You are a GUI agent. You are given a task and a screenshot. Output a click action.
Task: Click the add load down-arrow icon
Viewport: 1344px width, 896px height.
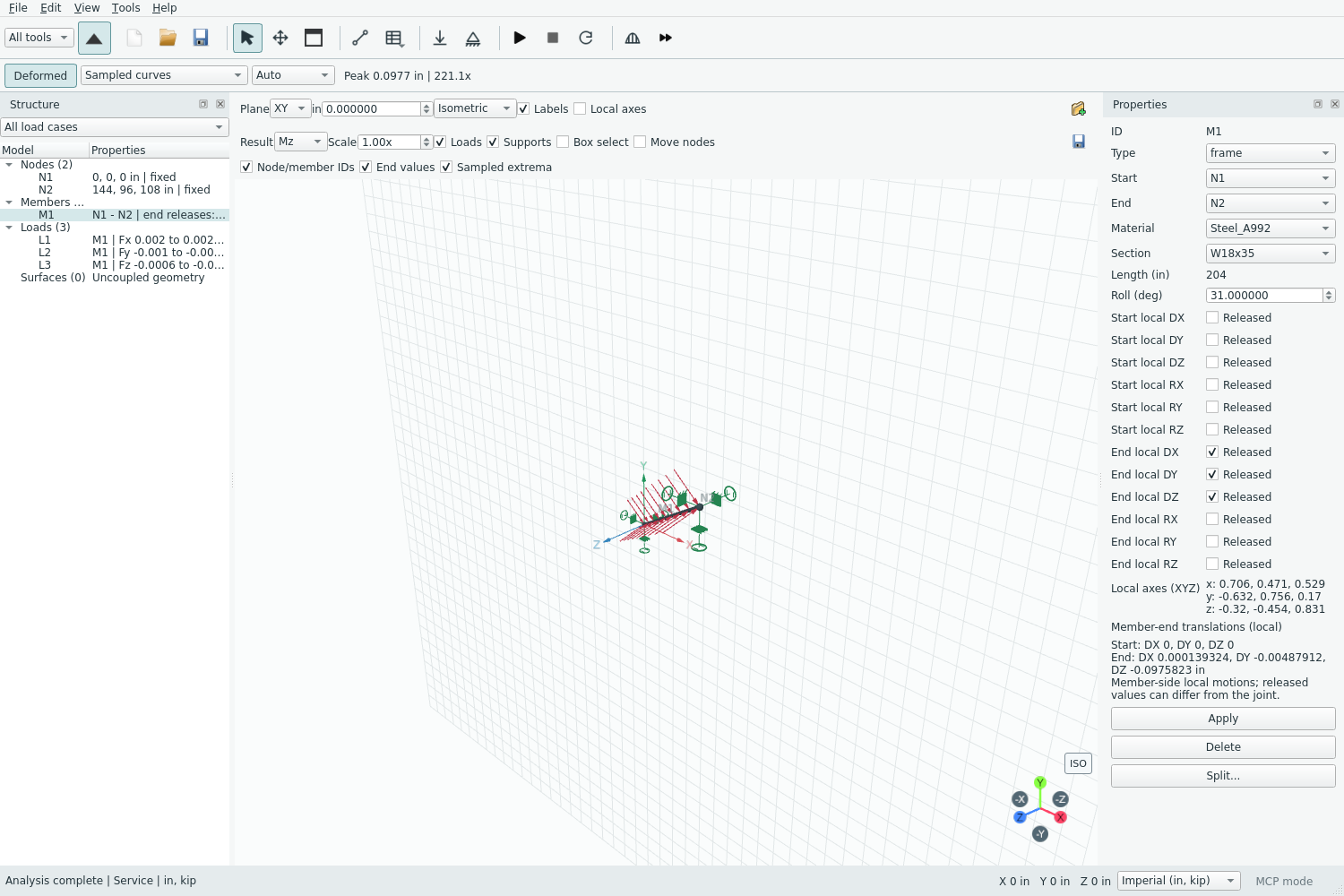tap(440, 38)
